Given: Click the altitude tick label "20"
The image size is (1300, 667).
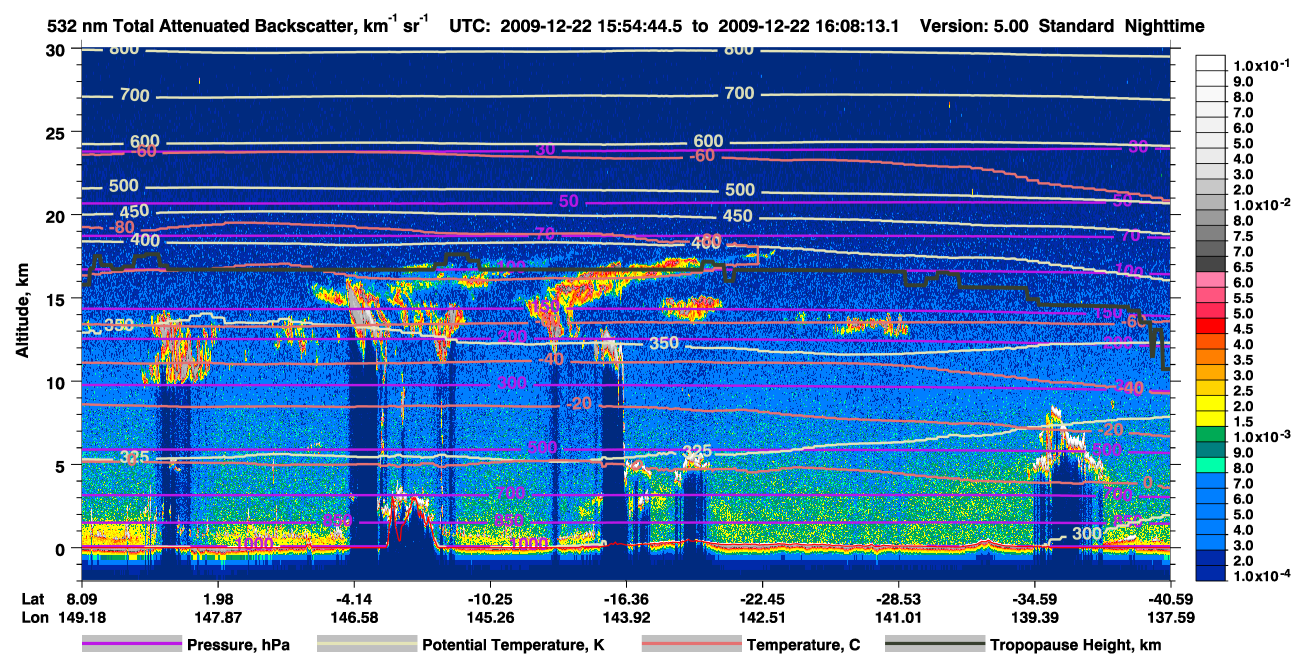Looking at the screenshot, I should tap(57, 216).
